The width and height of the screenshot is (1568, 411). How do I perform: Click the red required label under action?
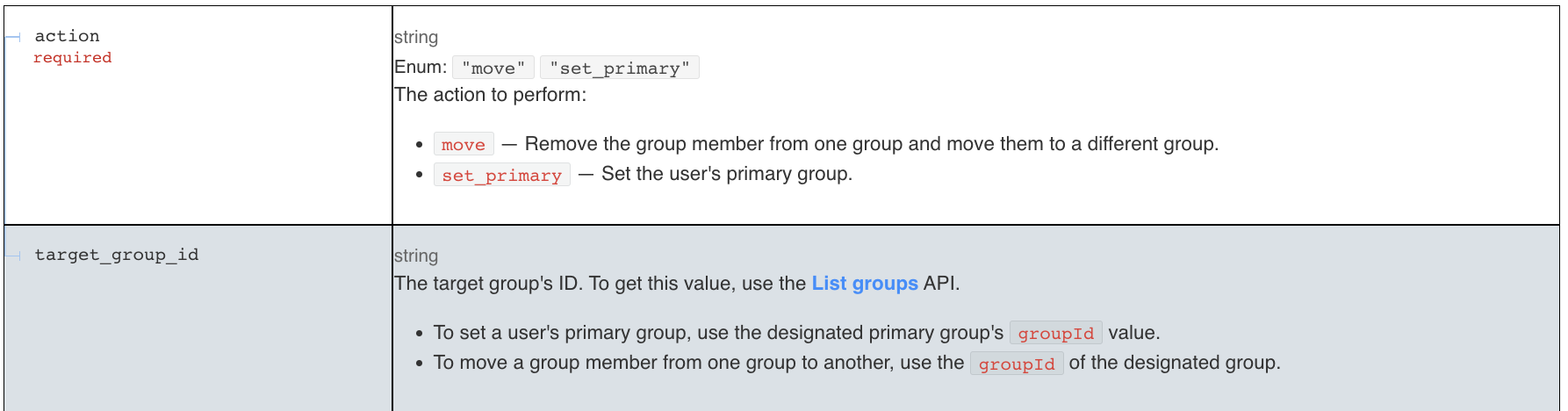point(72,58)
